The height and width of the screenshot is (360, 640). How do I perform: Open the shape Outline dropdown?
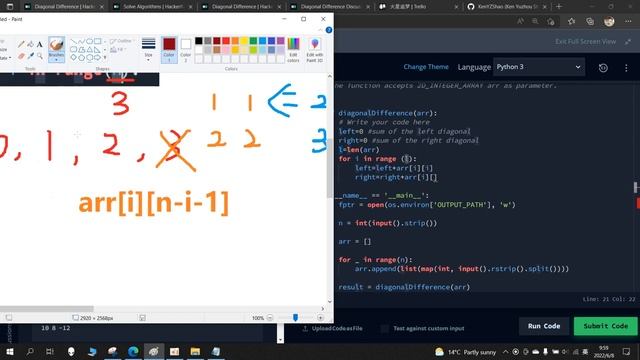click(x=121, y=41)
